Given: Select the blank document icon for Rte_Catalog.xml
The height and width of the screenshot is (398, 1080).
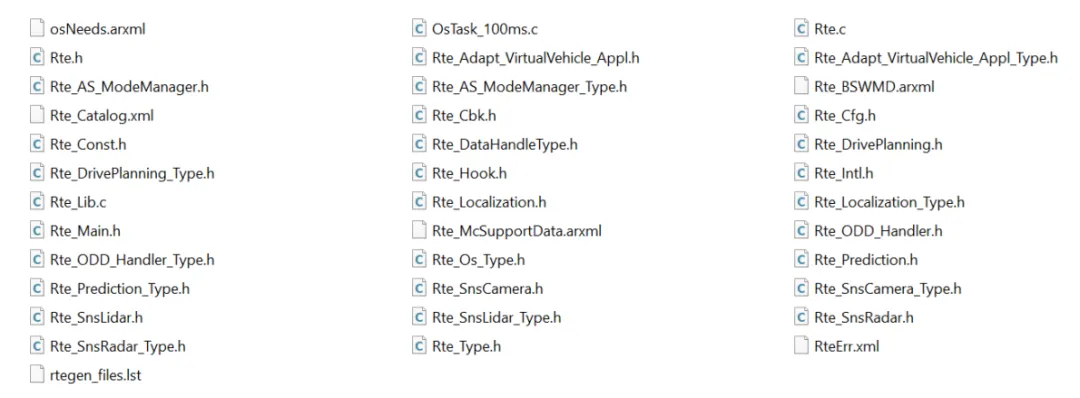Looking at the screenshot, I should 37,116.
